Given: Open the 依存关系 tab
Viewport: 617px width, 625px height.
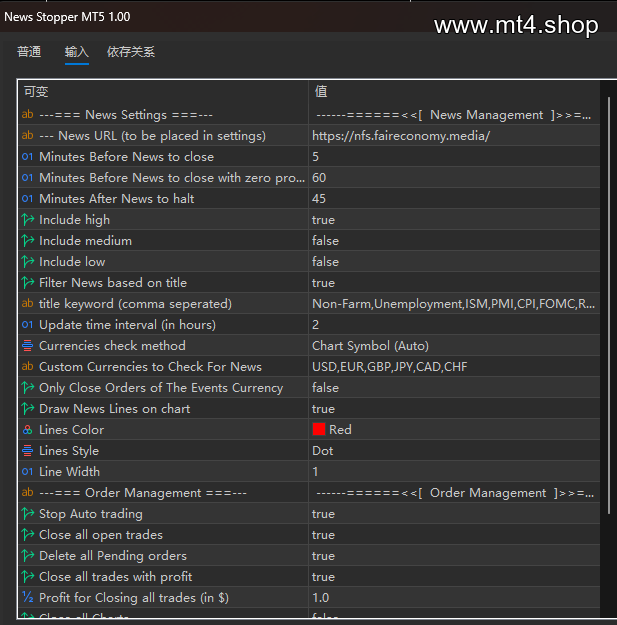Looking at the screenshot, I should (x=131, y=52).
